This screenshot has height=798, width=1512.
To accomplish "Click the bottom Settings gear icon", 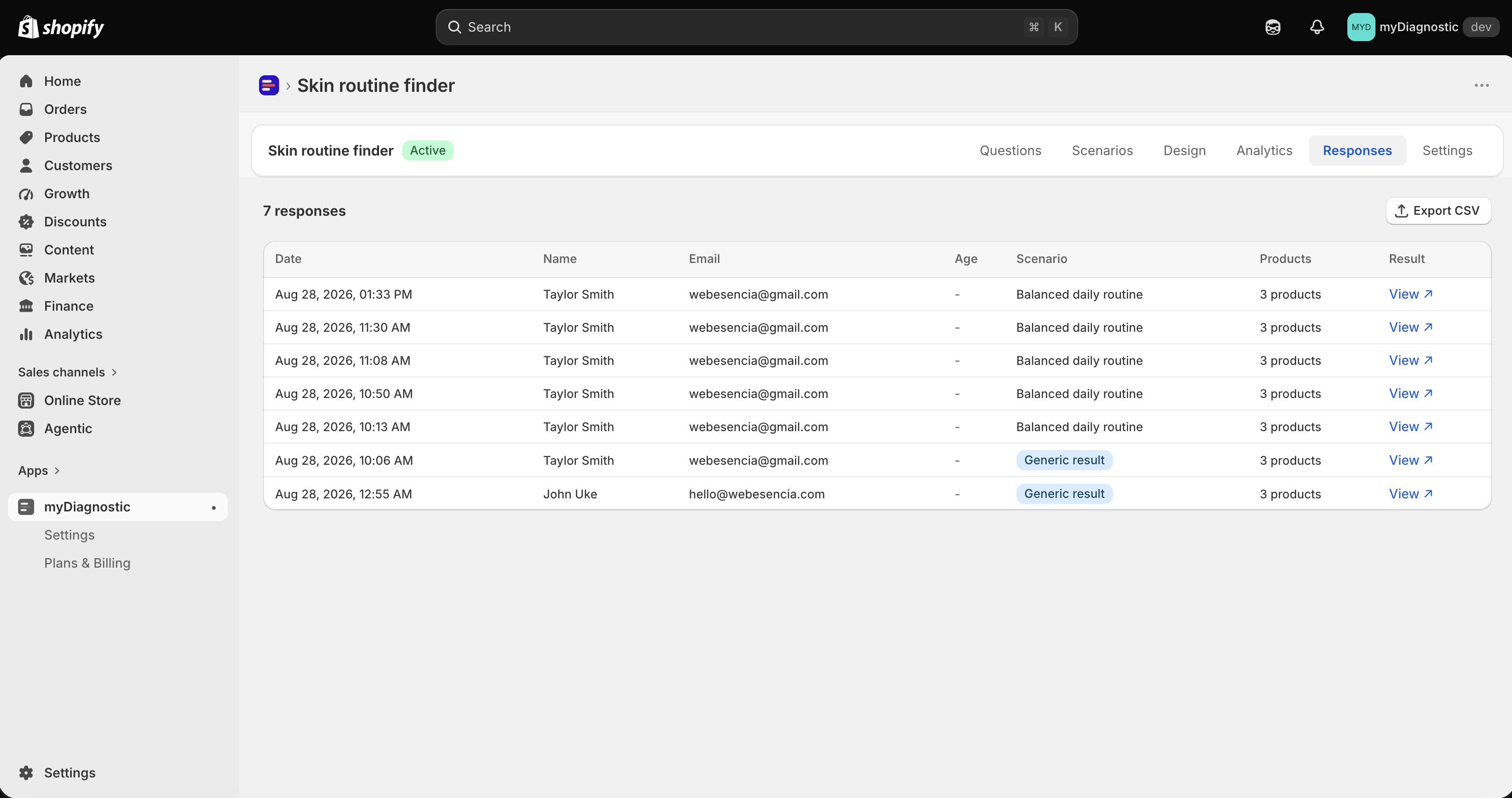I will click(26, 773).
